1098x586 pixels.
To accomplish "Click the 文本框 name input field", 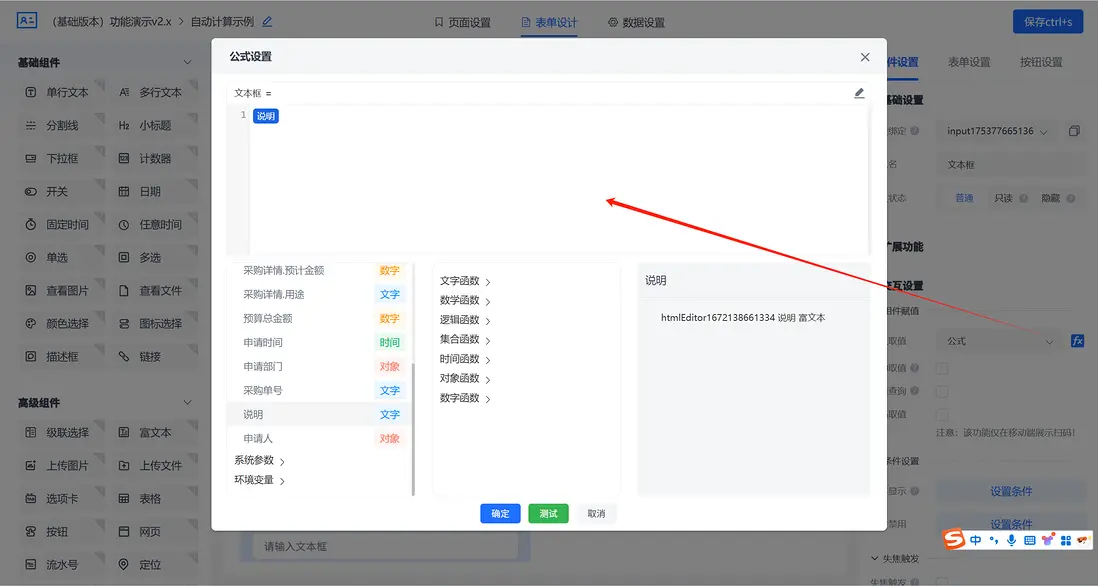I will (x=1011, y=165).
